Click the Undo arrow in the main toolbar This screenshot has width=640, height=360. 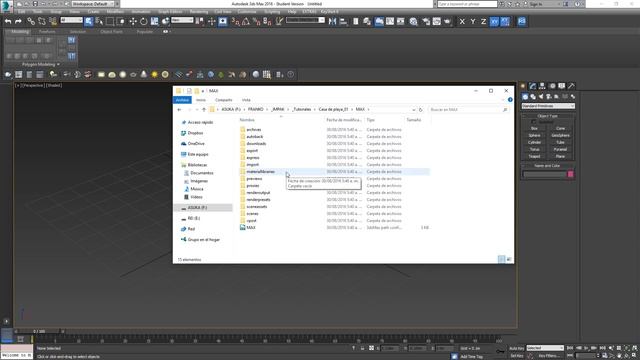click(x=8, y=21)
